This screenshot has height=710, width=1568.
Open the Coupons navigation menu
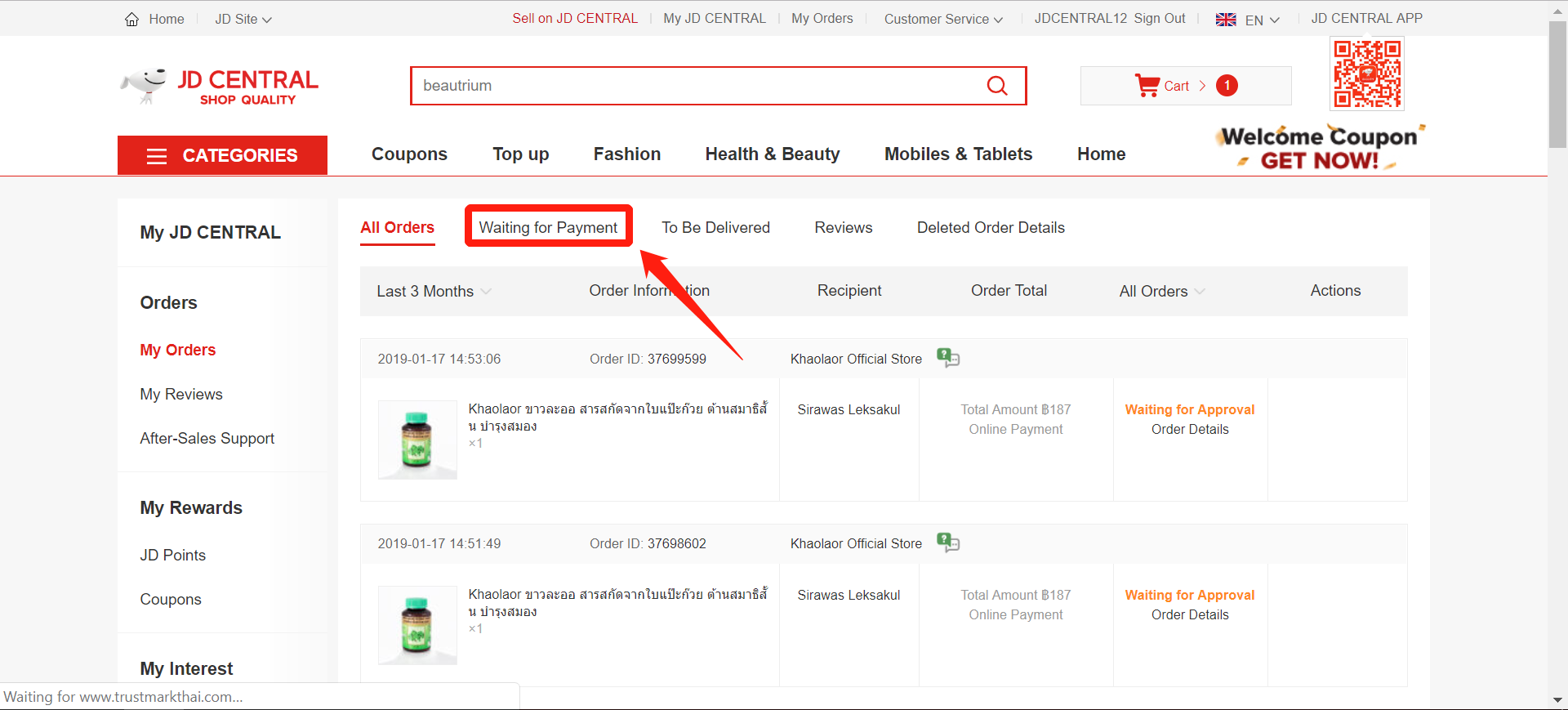(x=409, y=154)
